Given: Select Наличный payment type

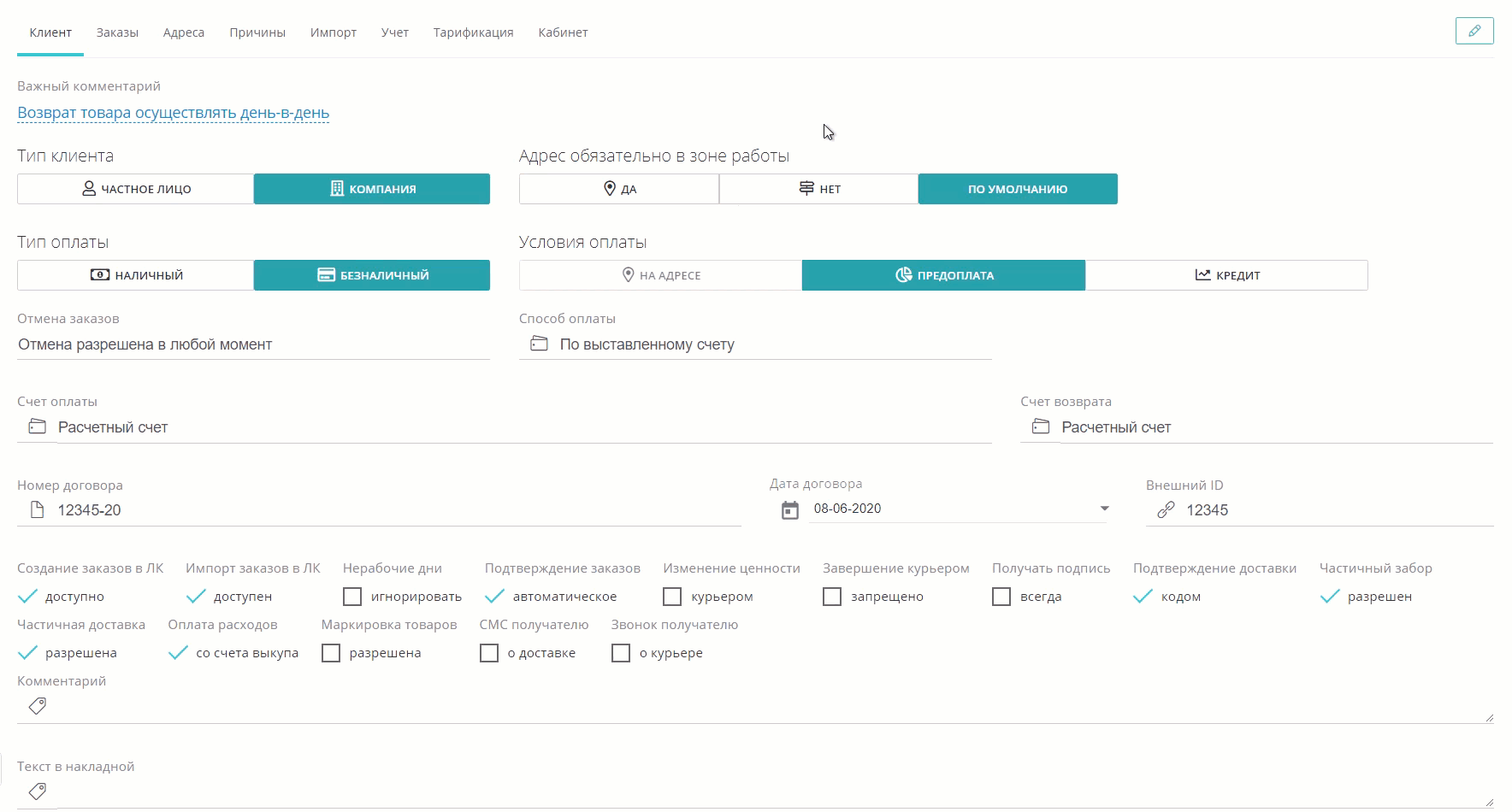Looking at the screenshot, I should tap(135, 275).
